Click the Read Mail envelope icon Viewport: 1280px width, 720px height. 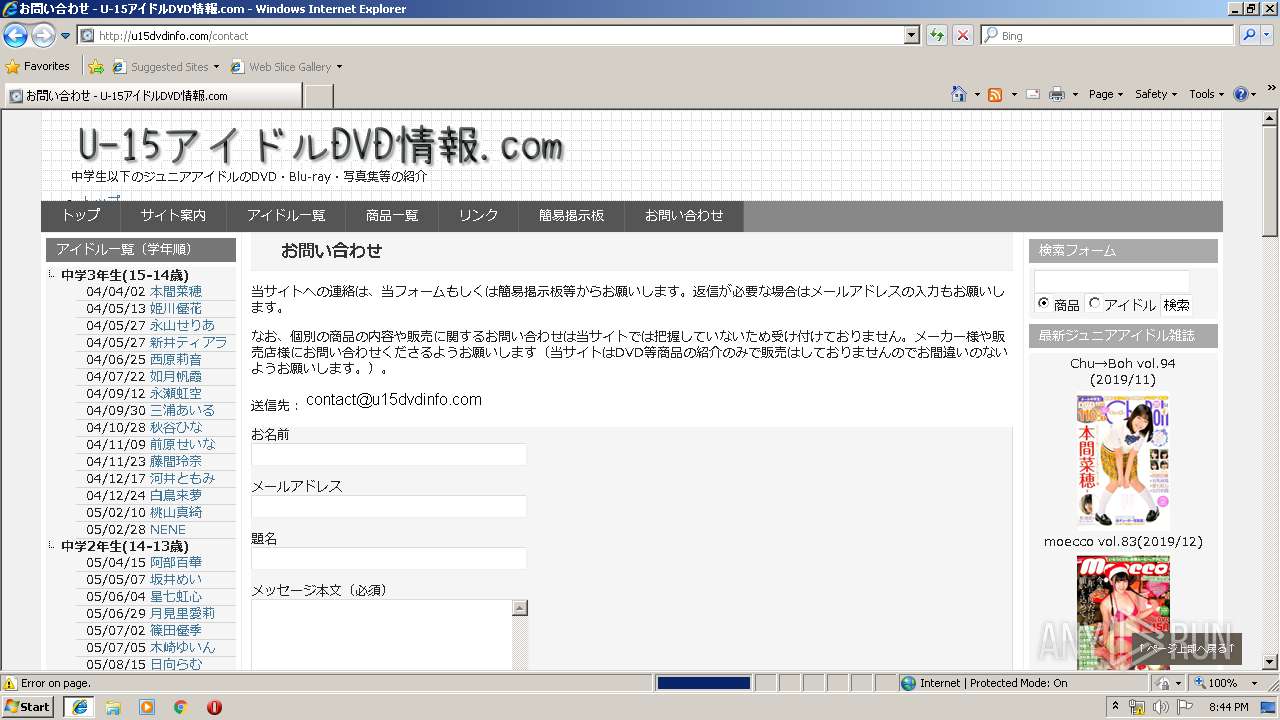click(x=1031, y=94)
